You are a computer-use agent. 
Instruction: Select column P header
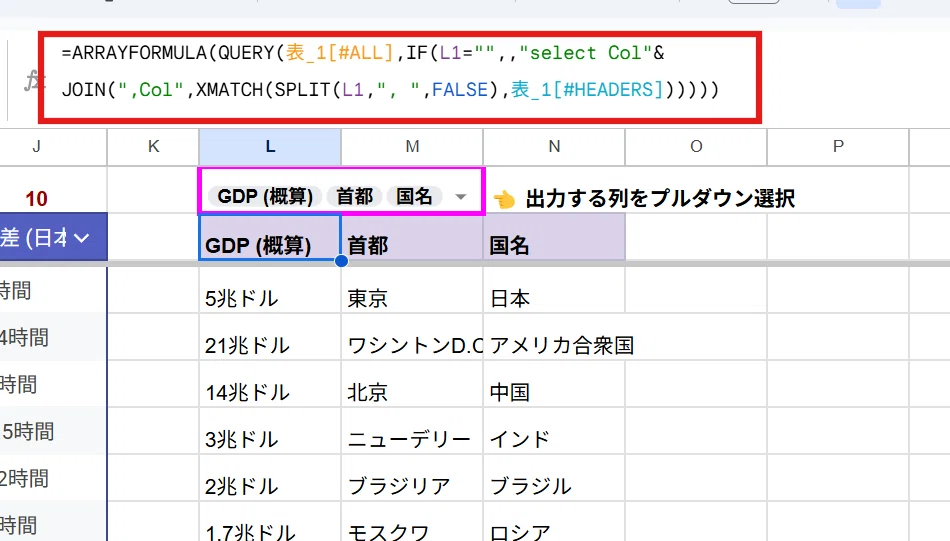838,147
